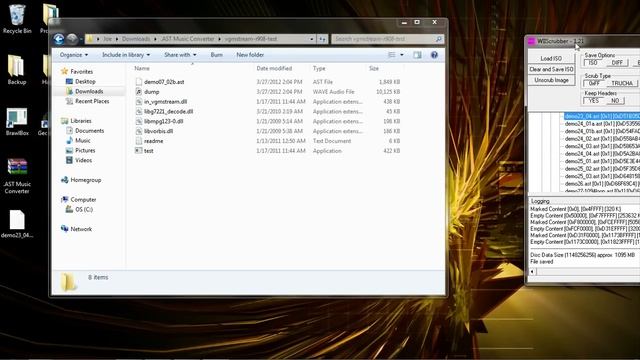640x360 pixels.
Task: Click Unscrub Image button in WiiScrubber
Action: point(551,80)
